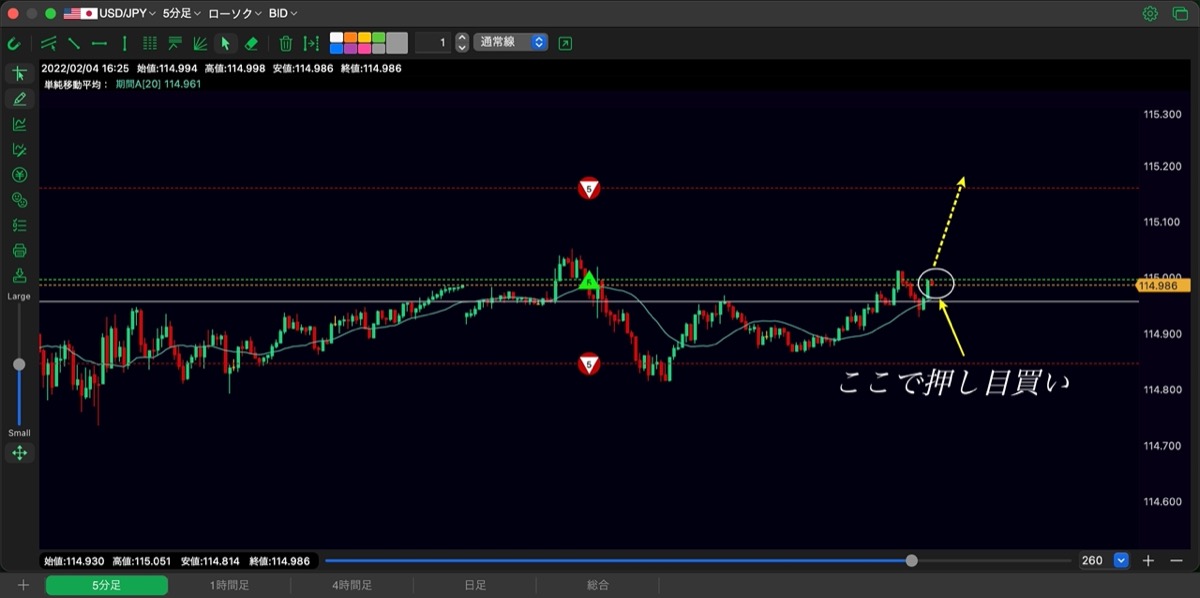Switch to the 1時間足 tab
Image resolution: width=1200 pixels, height=598 pixels.
pyautogui.click(x=229, y=585)
